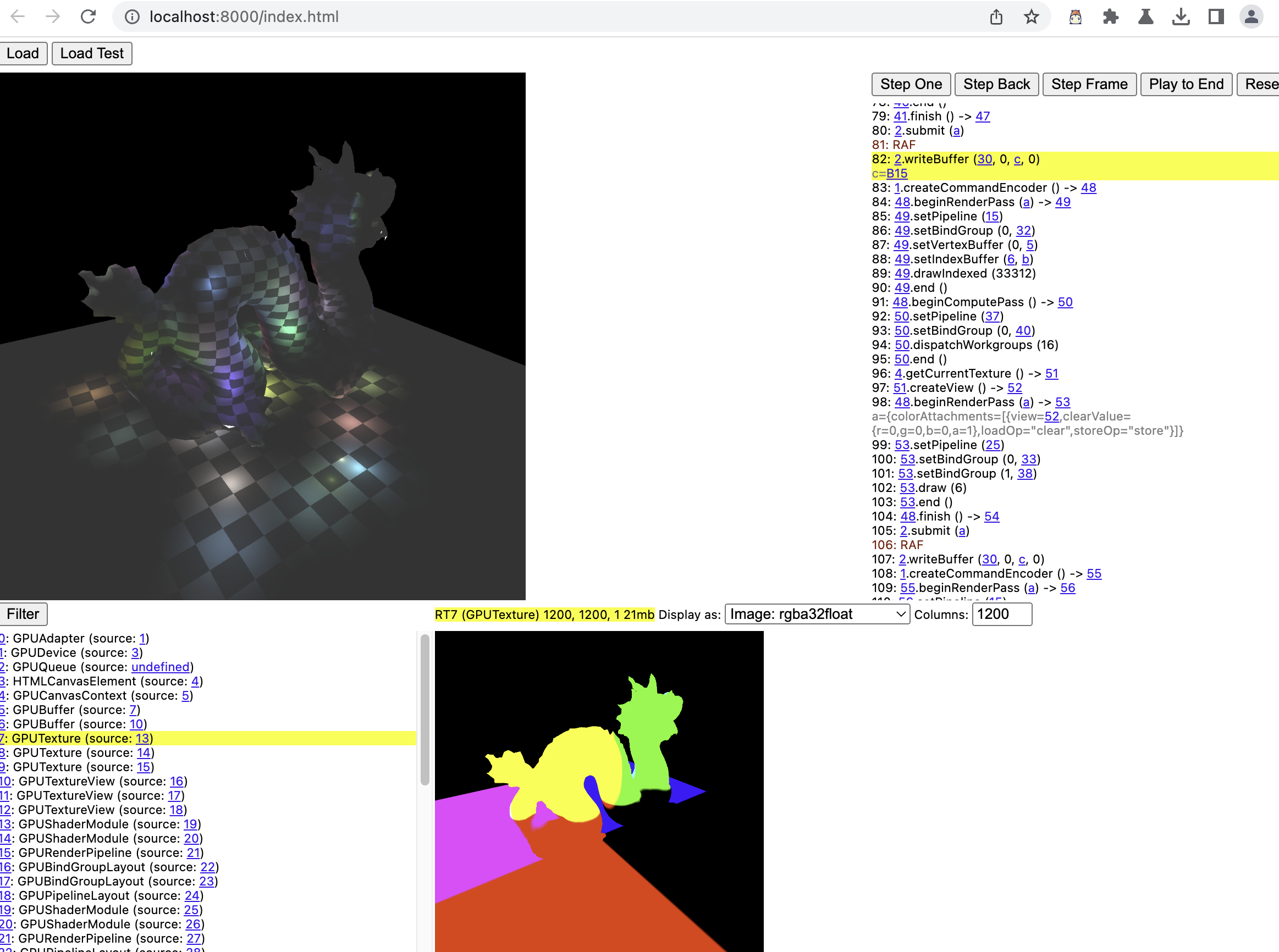
Task: Bookmark page with star icon
Action: [x=1031, y=16]
